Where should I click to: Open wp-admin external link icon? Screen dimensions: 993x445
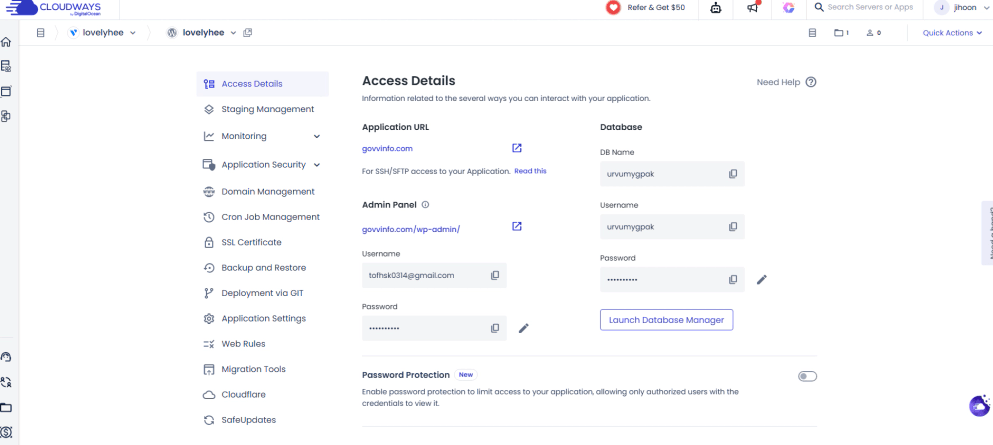[x=517, y=227]
